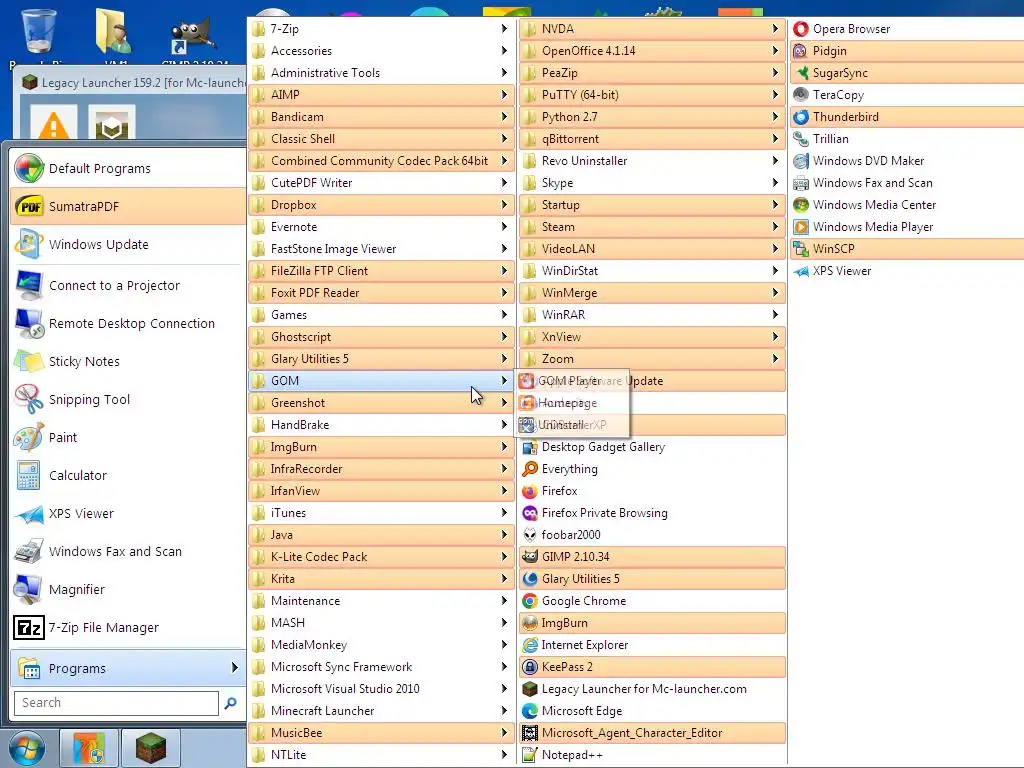Launch Paint from the start menu
The height and width of the screenshot is (768, 1024).
point(128,438)
